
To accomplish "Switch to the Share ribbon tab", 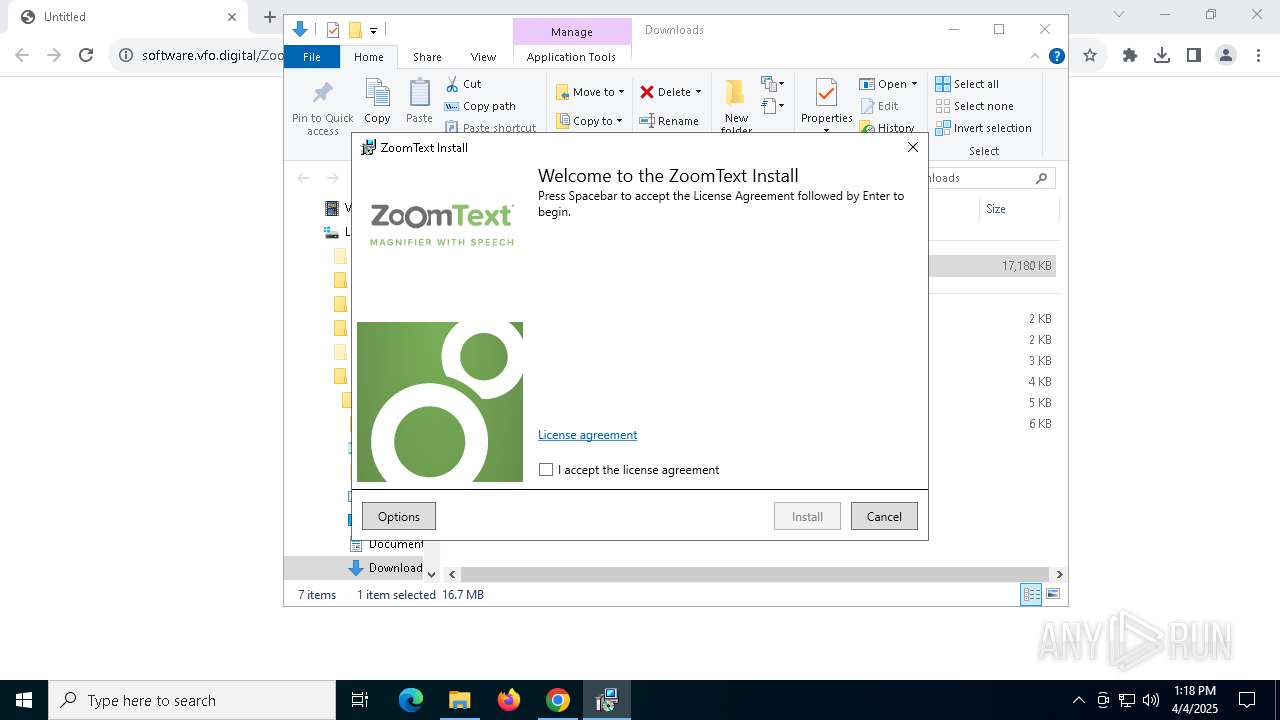I will (x=427, y=57).
